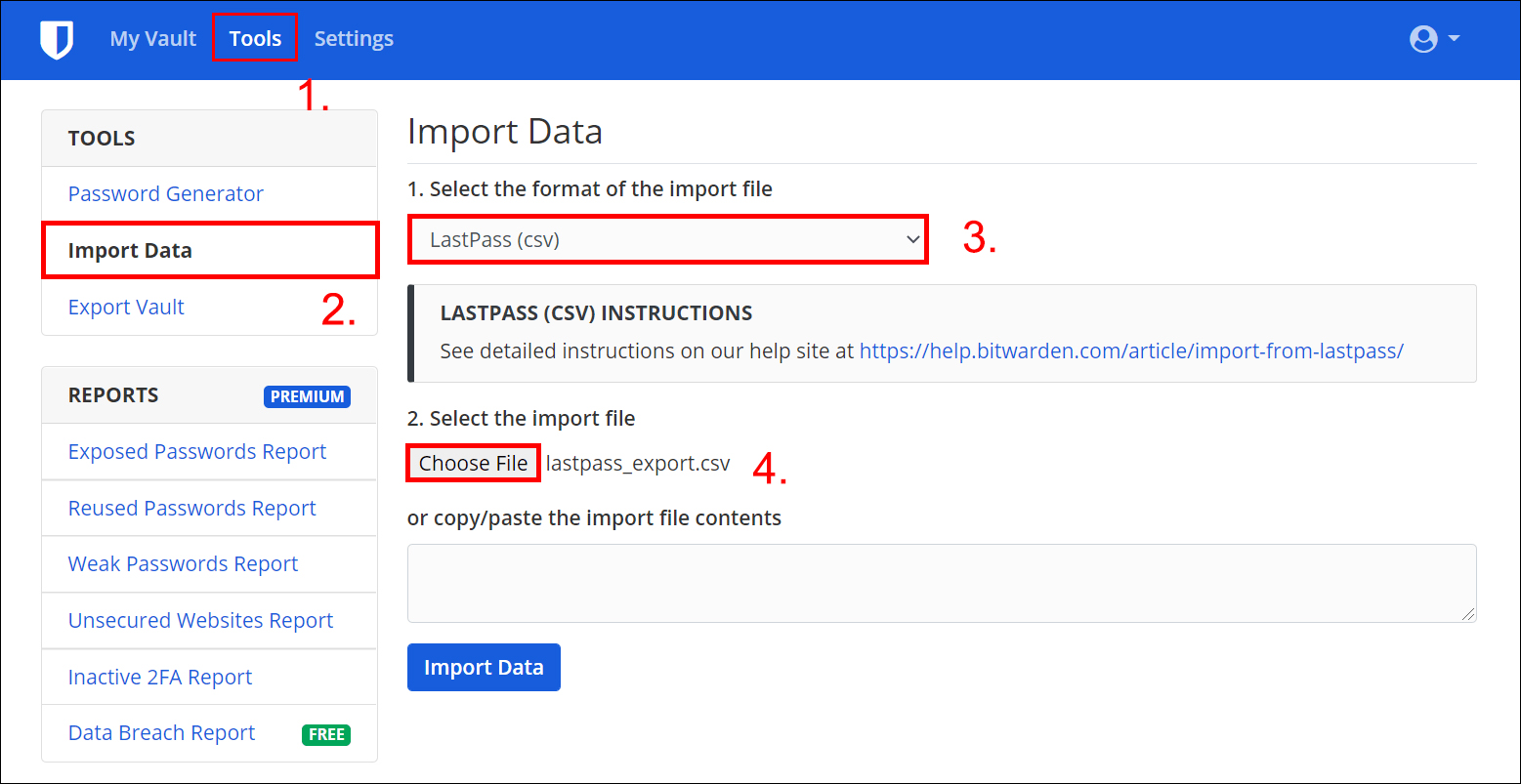The width and height of the screenshot is (1521, 784).
Task: Select Import Data in Tools sidebar
Action: pos(209,250)
